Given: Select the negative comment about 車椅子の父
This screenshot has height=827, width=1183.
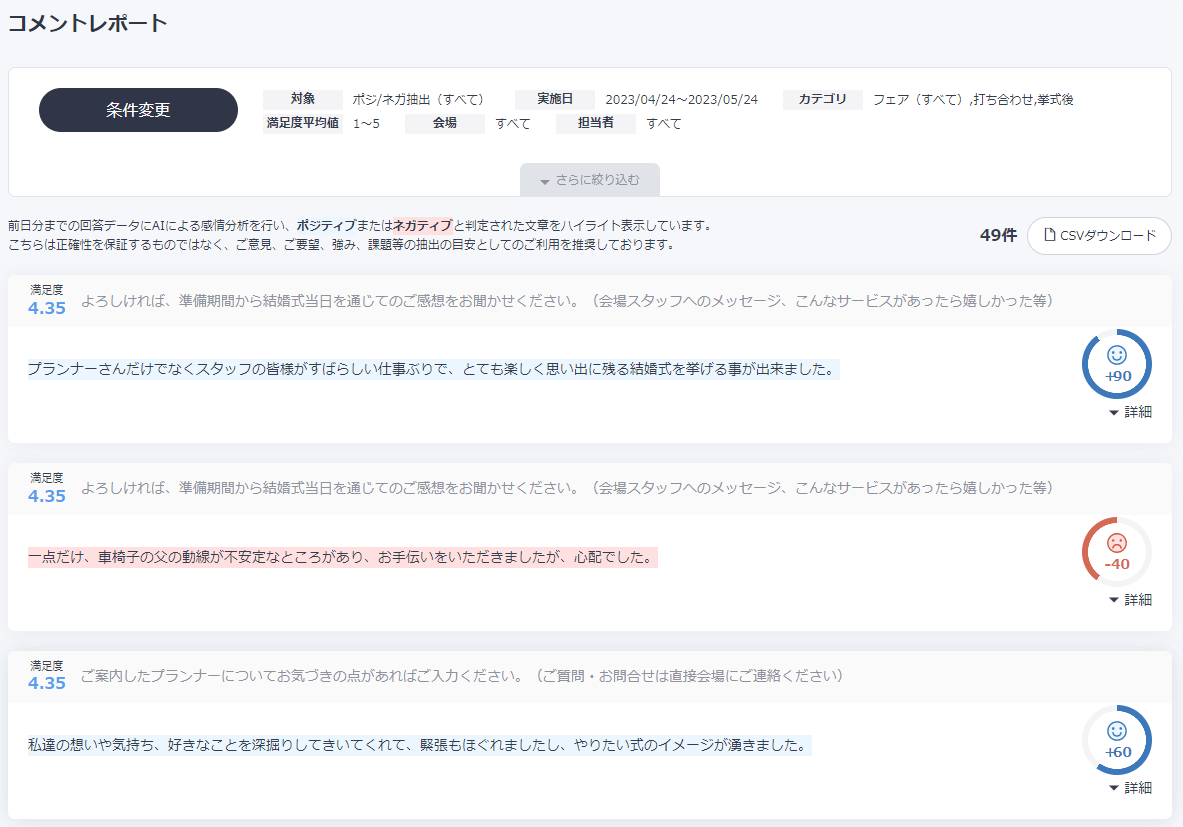Looking at the screenshot, I should 343,558.
